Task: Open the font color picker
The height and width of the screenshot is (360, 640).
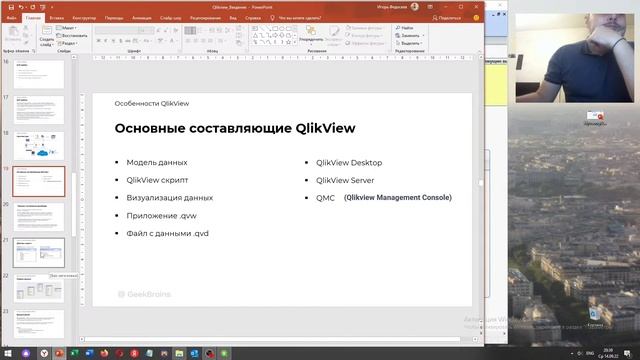Action: (173, 41)
